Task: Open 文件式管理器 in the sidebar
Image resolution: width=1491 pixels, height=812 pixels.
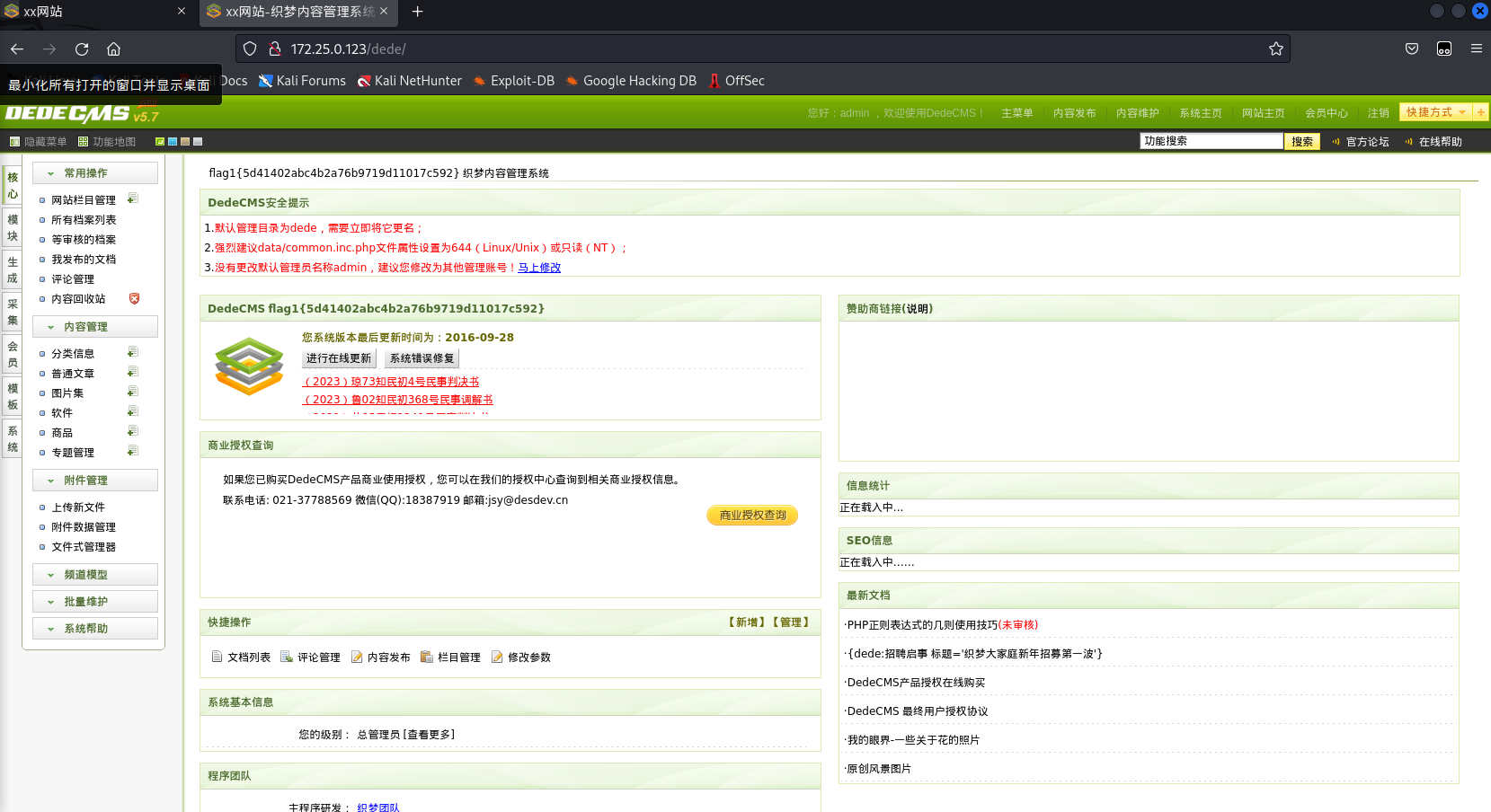Action: pos(84,547)
